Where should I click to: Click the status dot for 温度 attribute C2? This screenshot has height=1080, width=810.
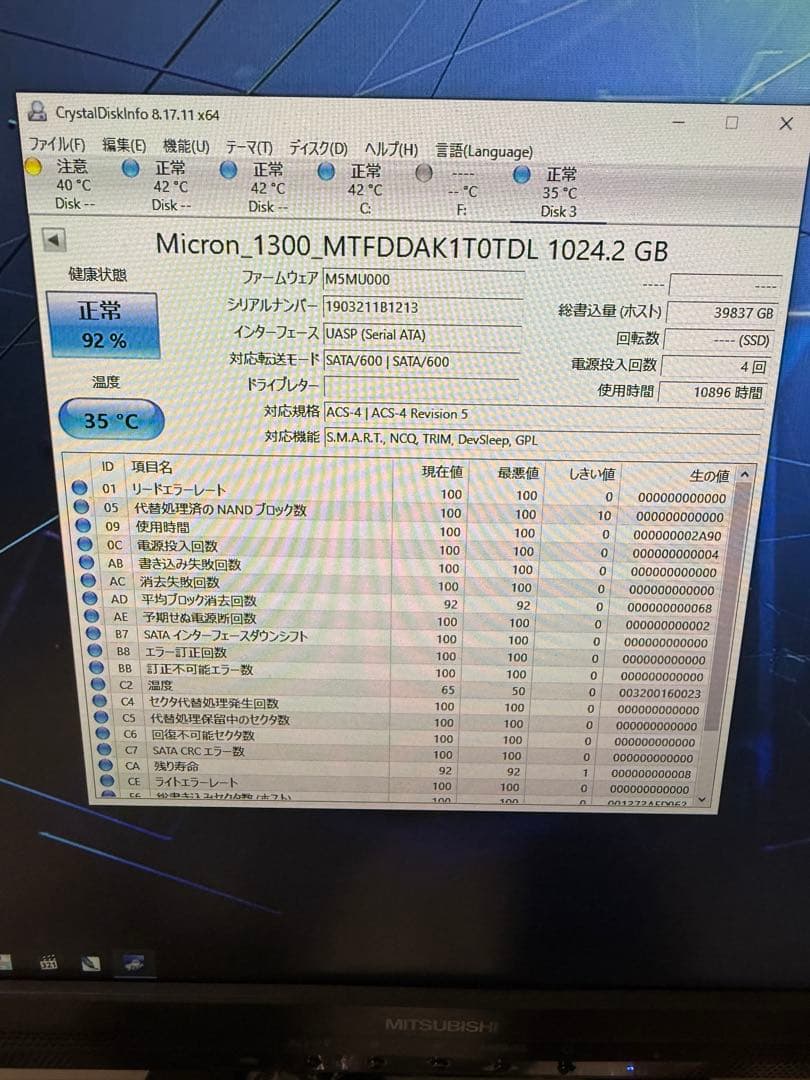(99, 685)
